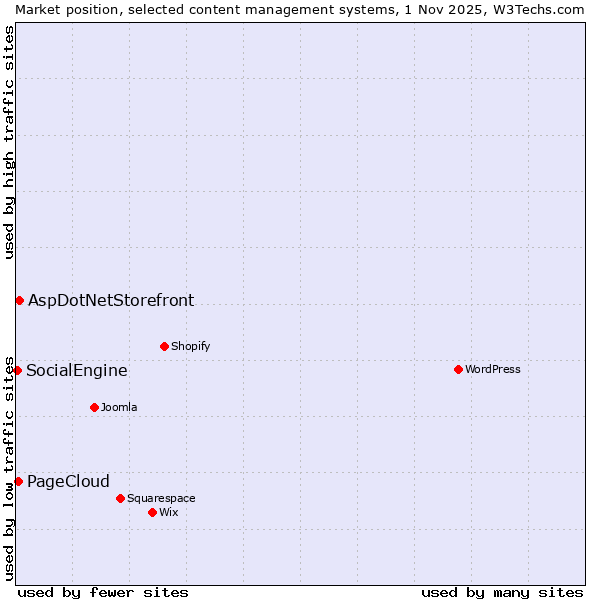Viewport: 600px width, 600px height.
Task: Click the WordPress text label
Action: click(493, 369)
